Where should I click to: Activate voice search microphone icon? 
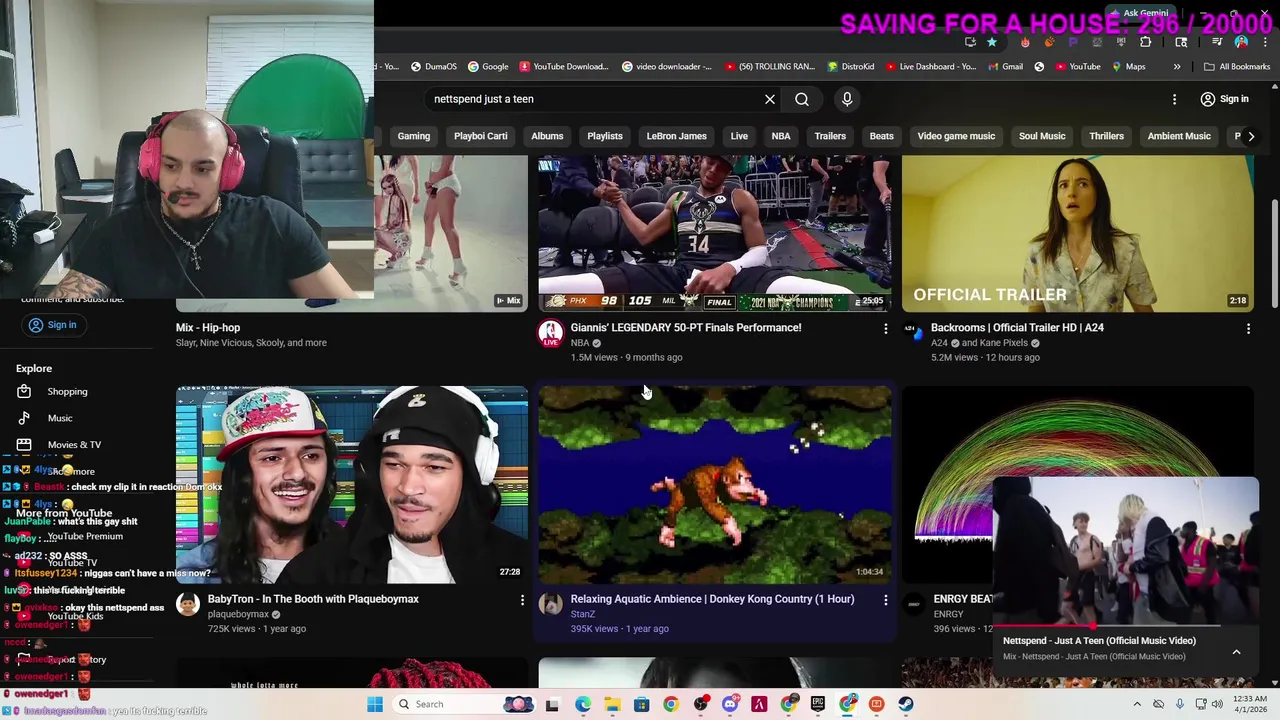(847, 99)
